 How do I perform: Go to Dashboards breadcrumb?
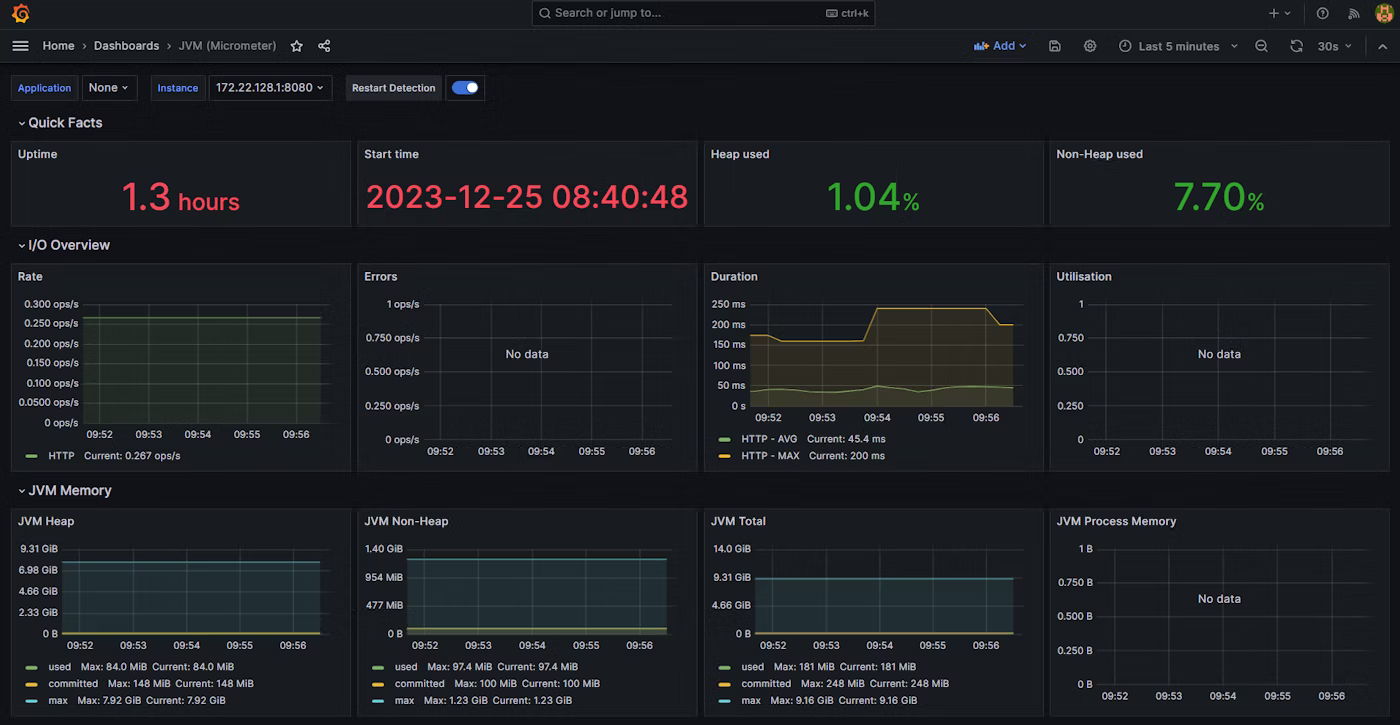coord(126,46)
